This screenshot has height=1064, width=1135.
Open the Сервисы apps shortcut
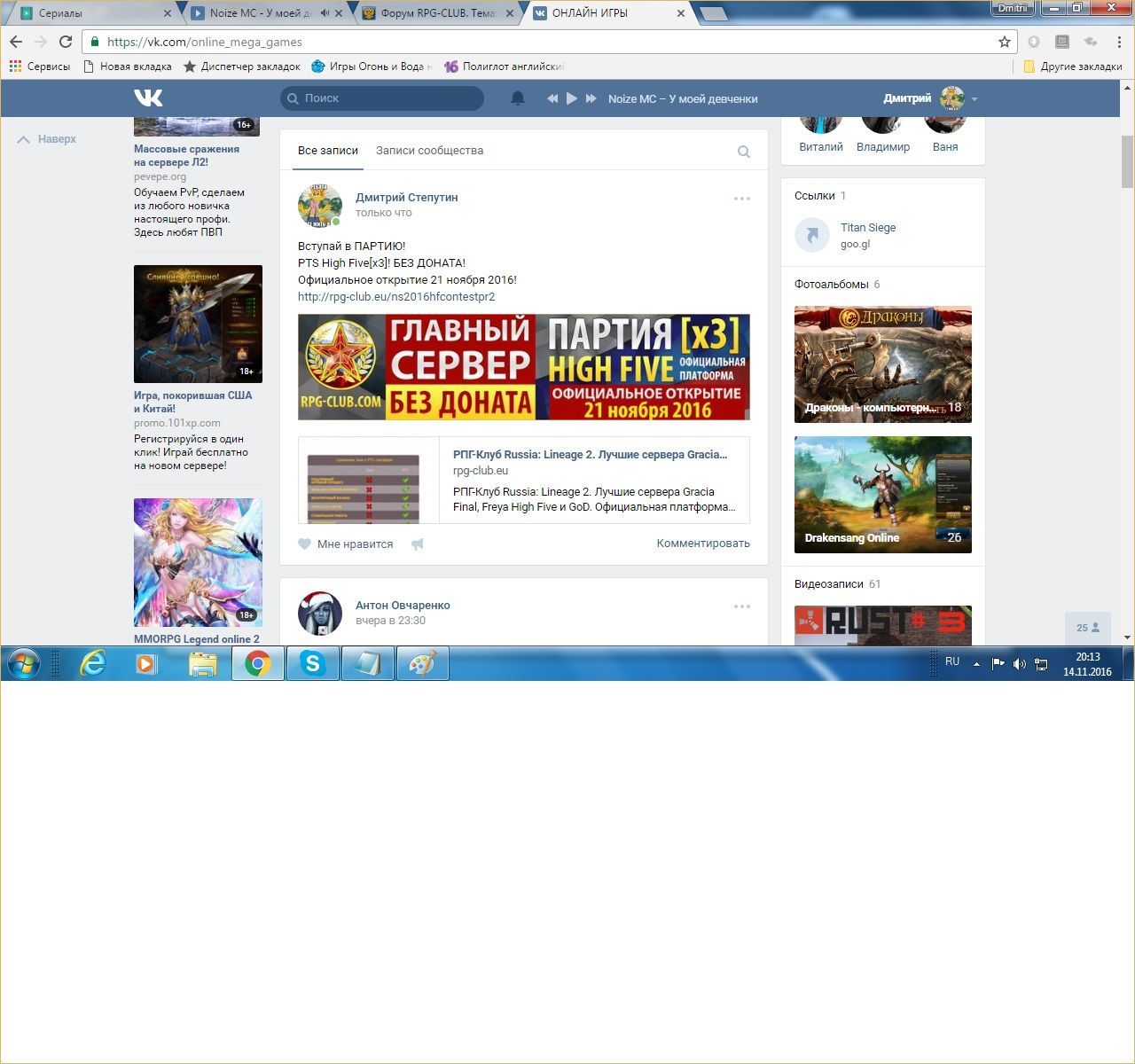pos(40,66)
